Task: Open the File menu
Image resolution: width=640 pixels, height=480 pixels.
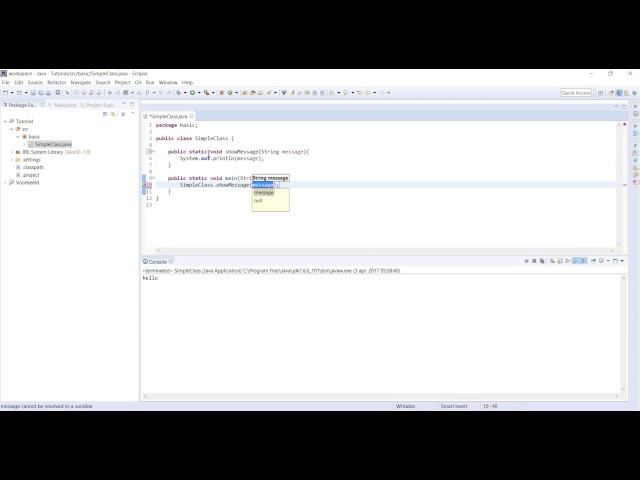Action: point(6,82)
